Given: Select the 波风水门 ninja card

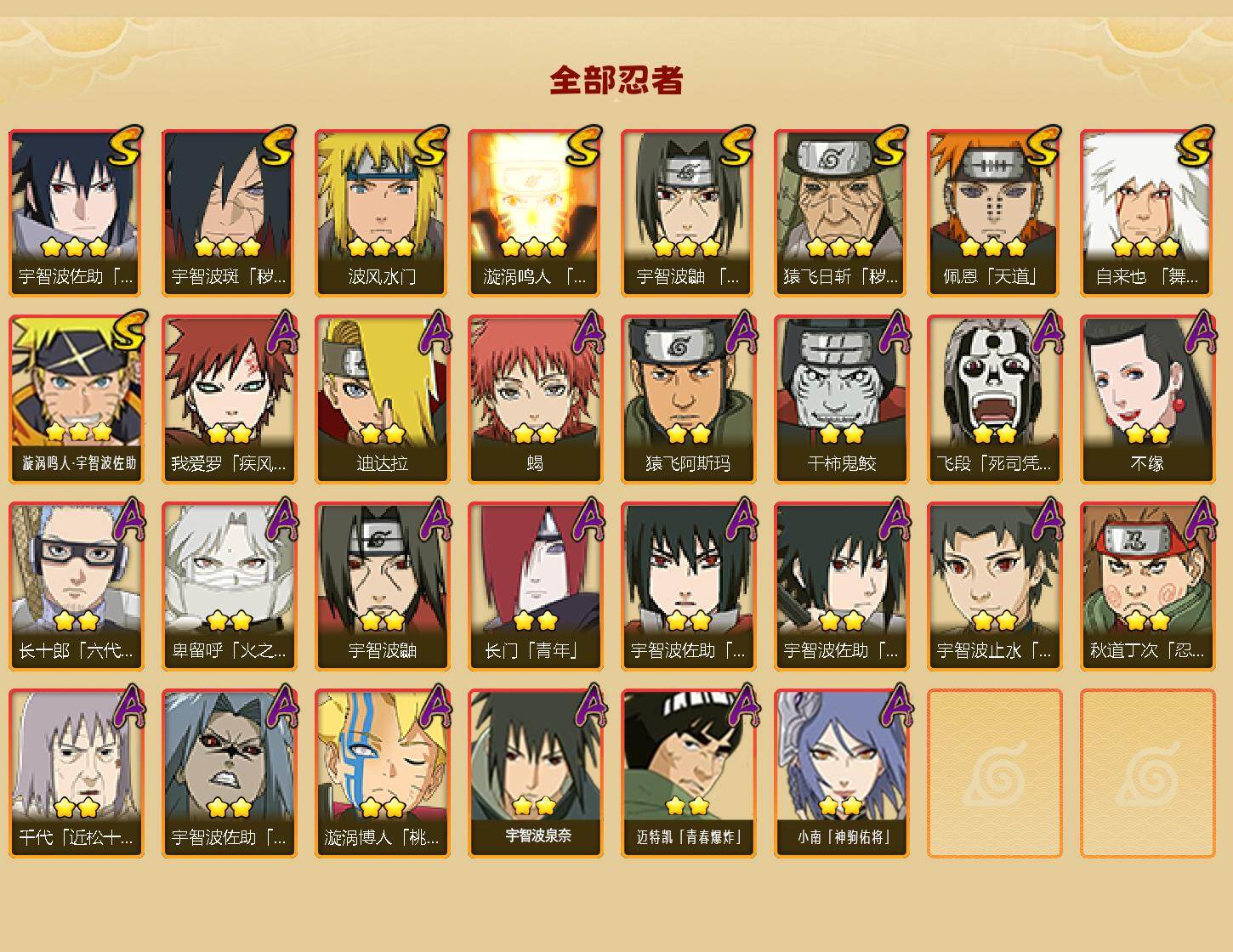Looking at the screenshot, I should (382, 212).
